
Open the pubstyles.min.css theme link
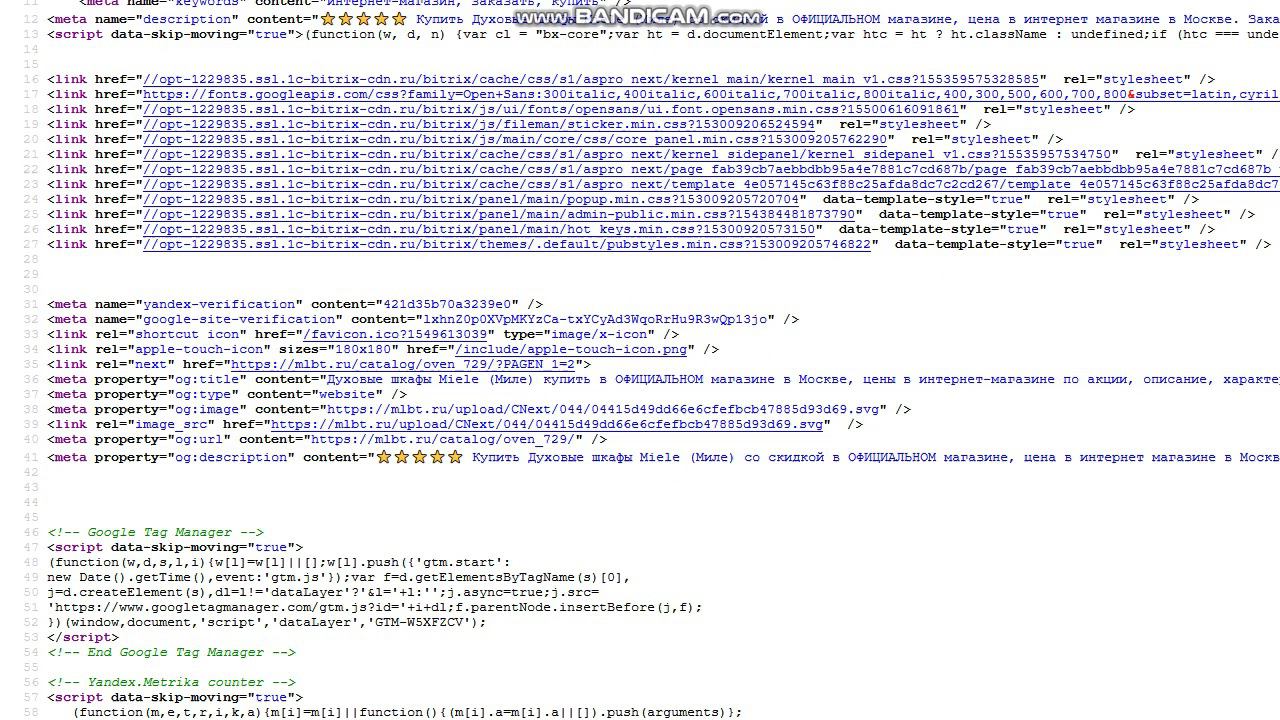tap(508, 244)
